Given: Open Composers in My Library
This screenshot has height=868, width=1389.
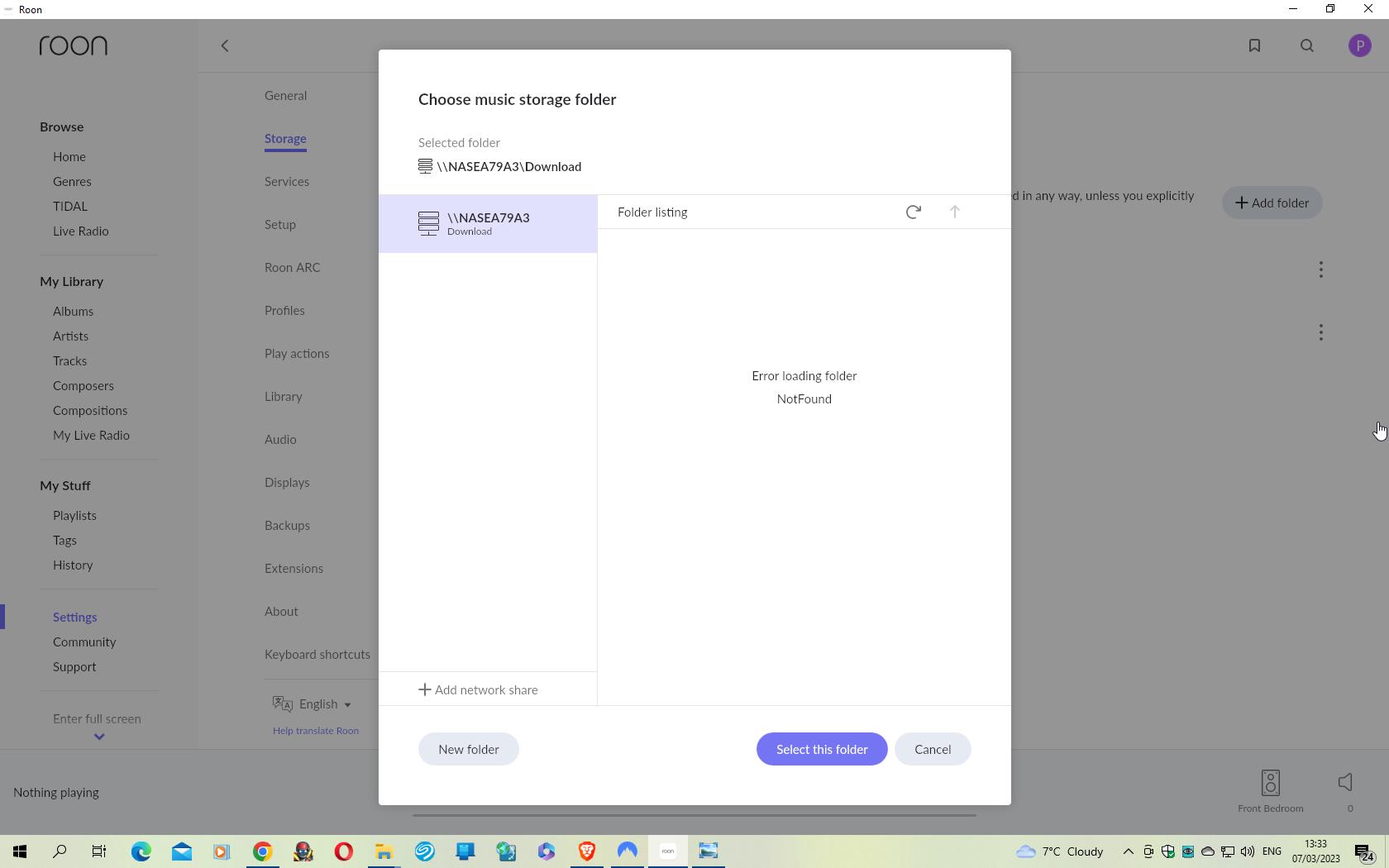Looking at the screenshot, I should [84, 385].
